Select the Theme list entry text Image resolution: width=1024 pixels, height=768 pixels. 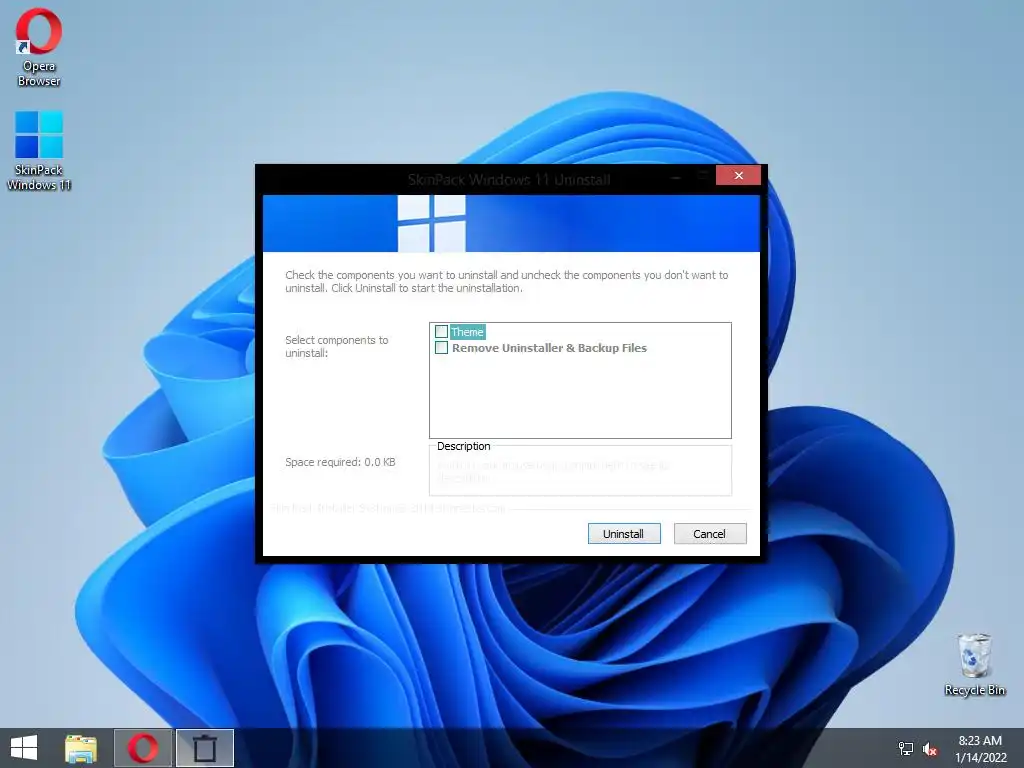467,332
